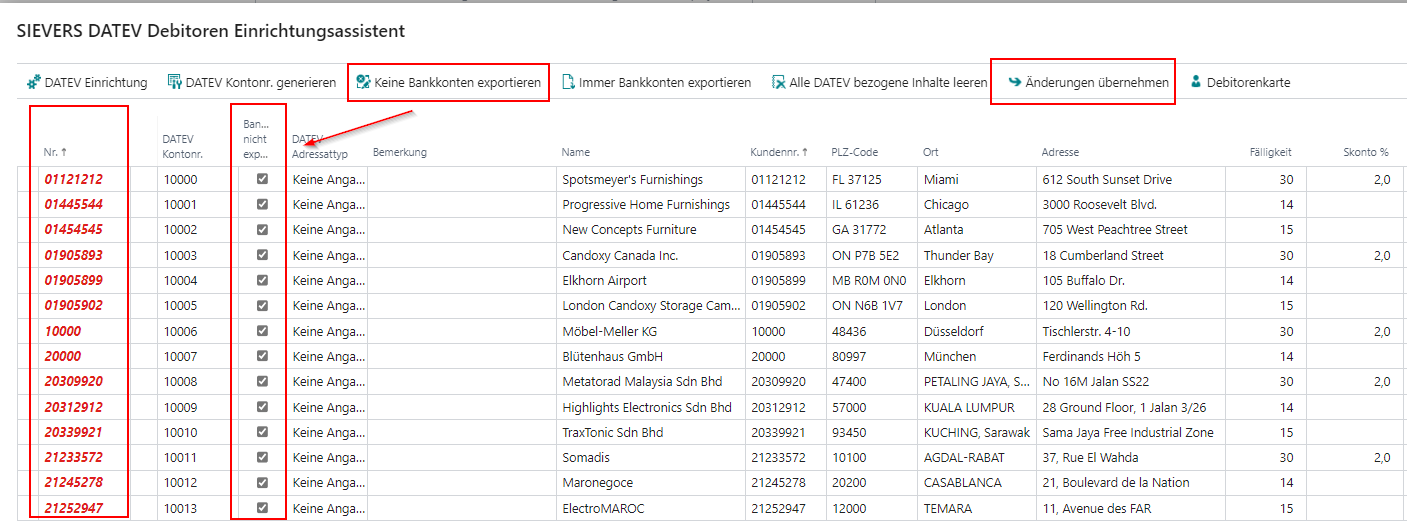Toggle the checkbox for ElectroMAROC row
Screen dimensions: 1407x521
click(x=262, y=508)
